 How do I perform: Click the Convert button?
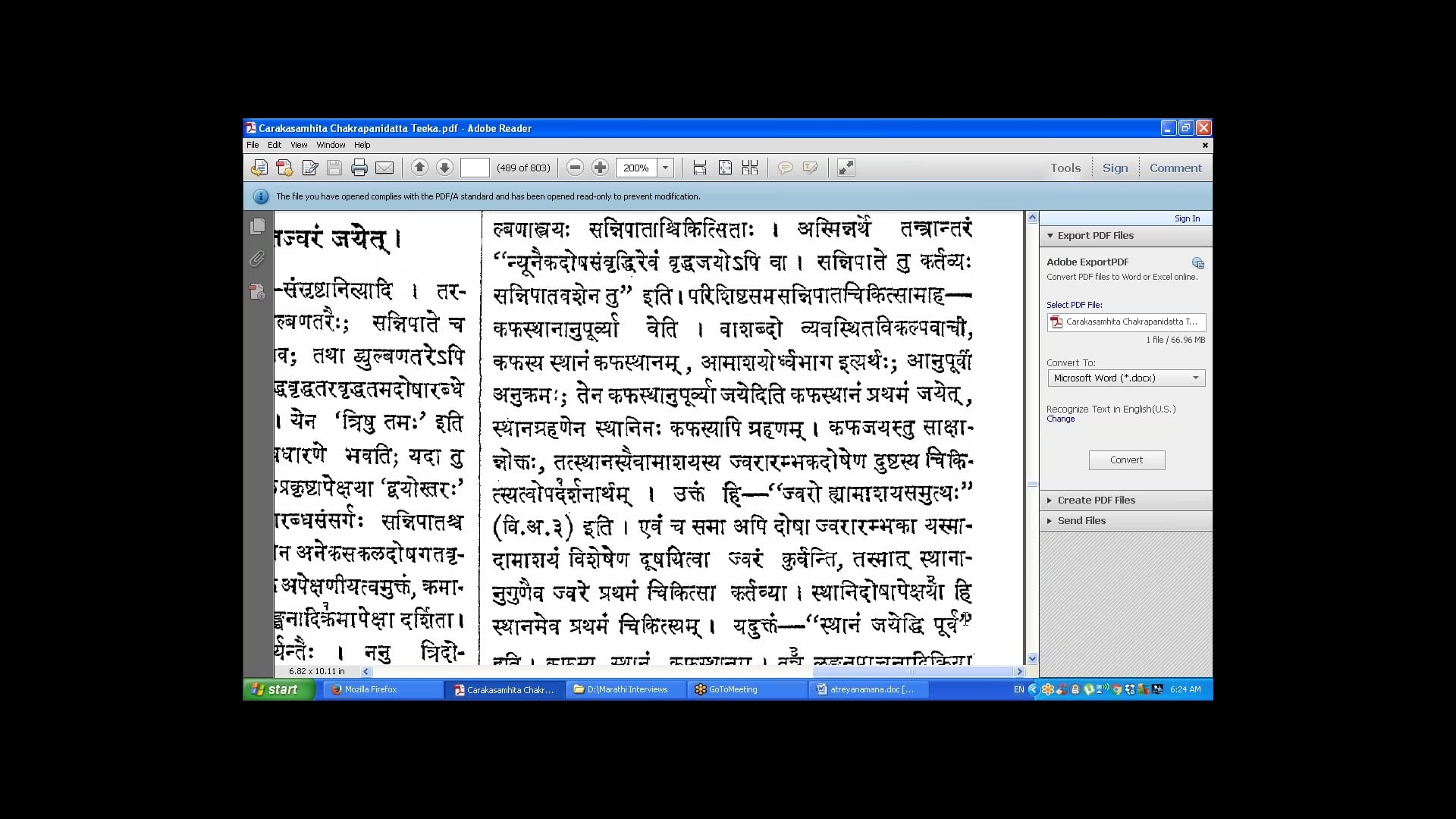point(1126,460)
